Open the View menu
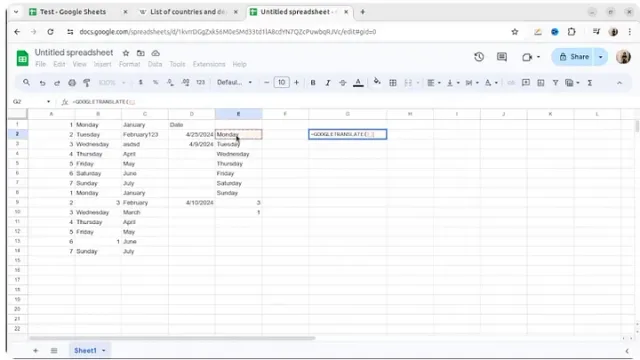 tap(80, 64)
